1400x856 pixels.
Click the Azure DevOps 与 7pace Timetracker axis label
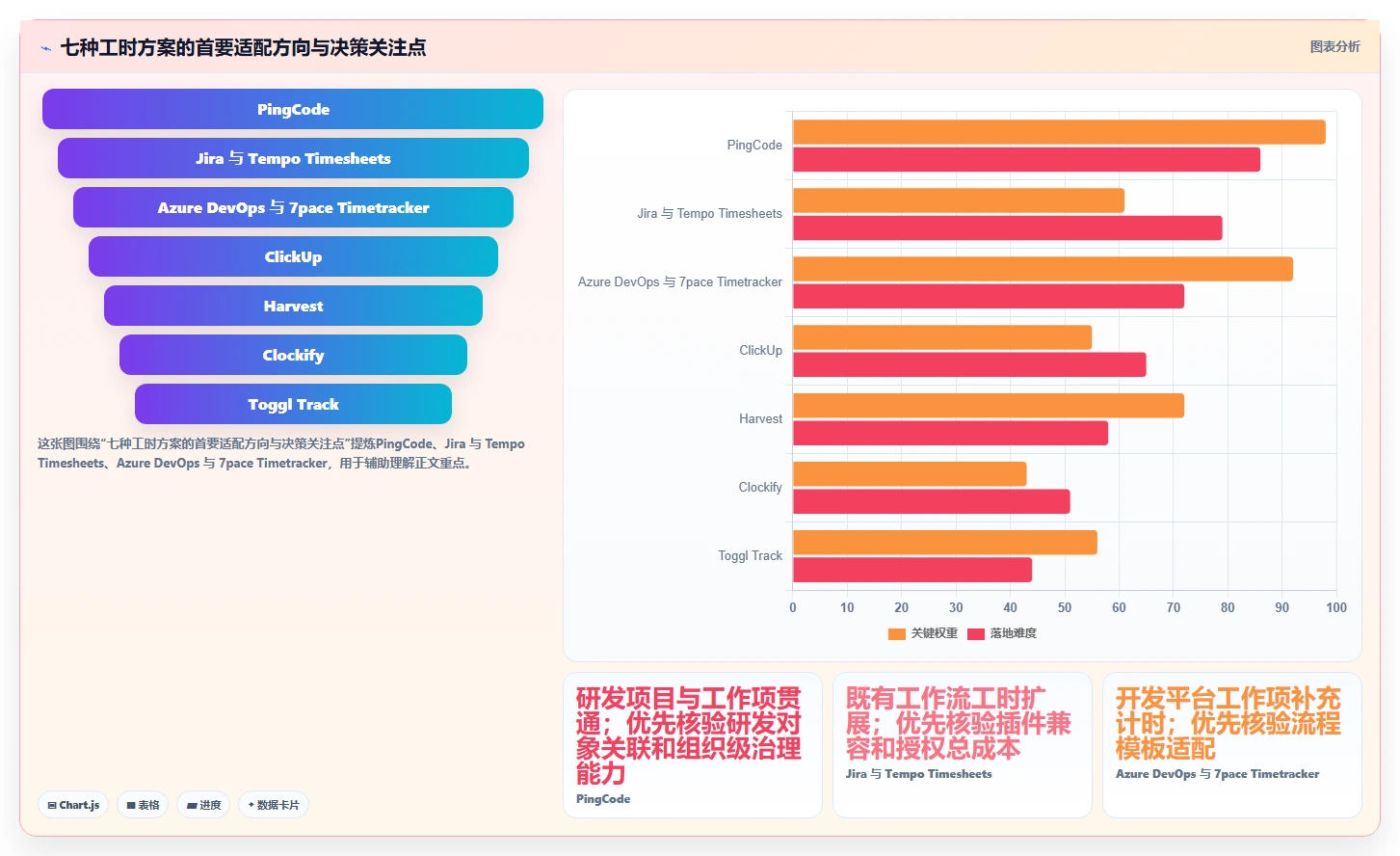[680, 282]
